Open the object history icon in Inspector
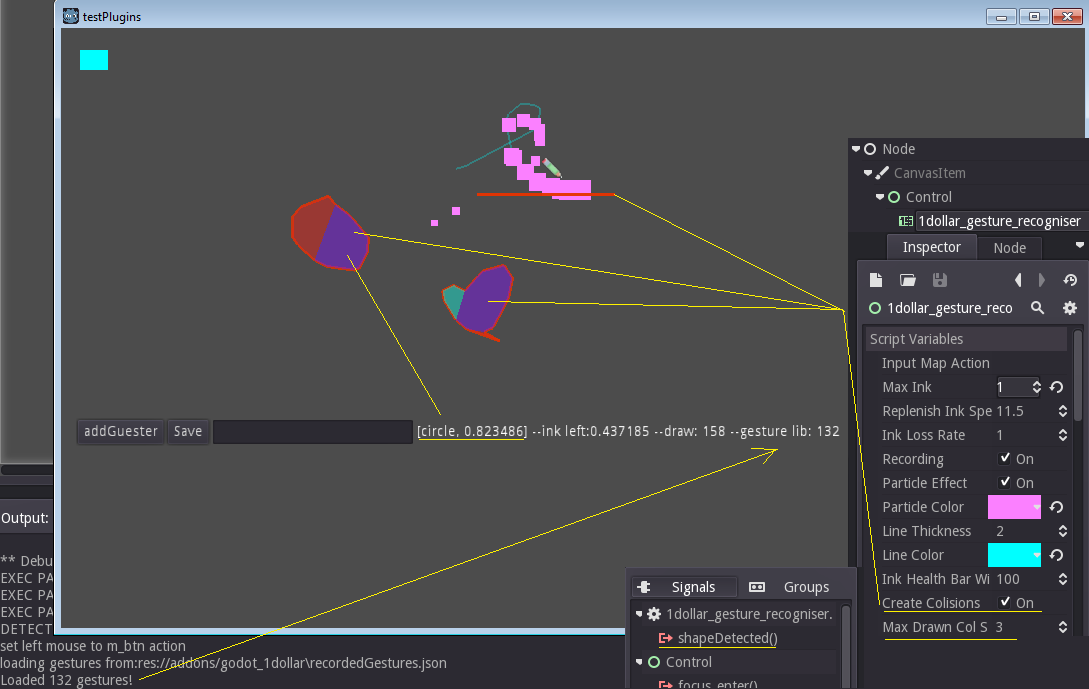Viewport: 1089px width, 689px height. [x=1070, y=280]
